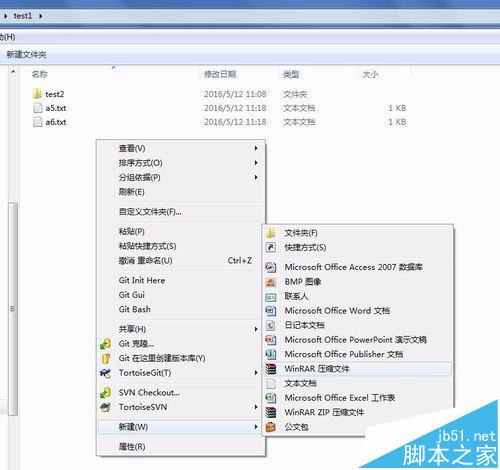Sort files by the 修改日期 column header
This screenshot has height=470, width=500.
(x=220, y=74)
